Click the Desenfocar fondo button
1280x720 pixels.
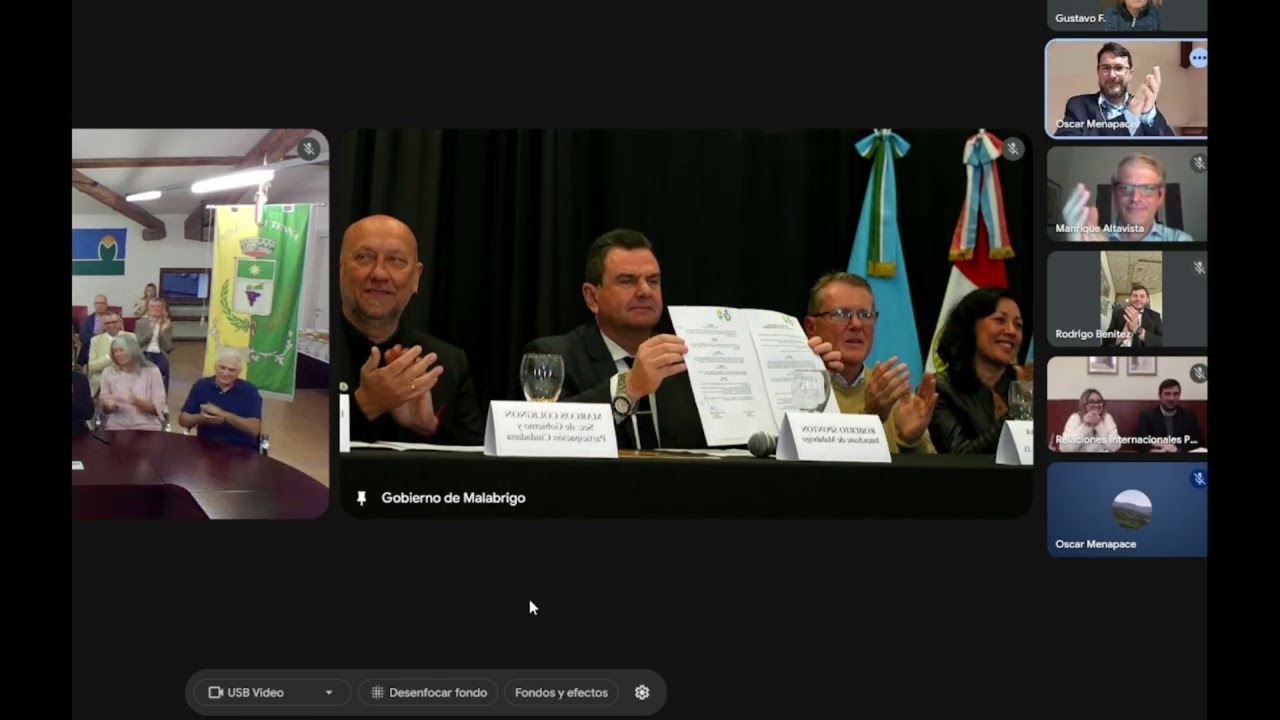pos(428,692)
